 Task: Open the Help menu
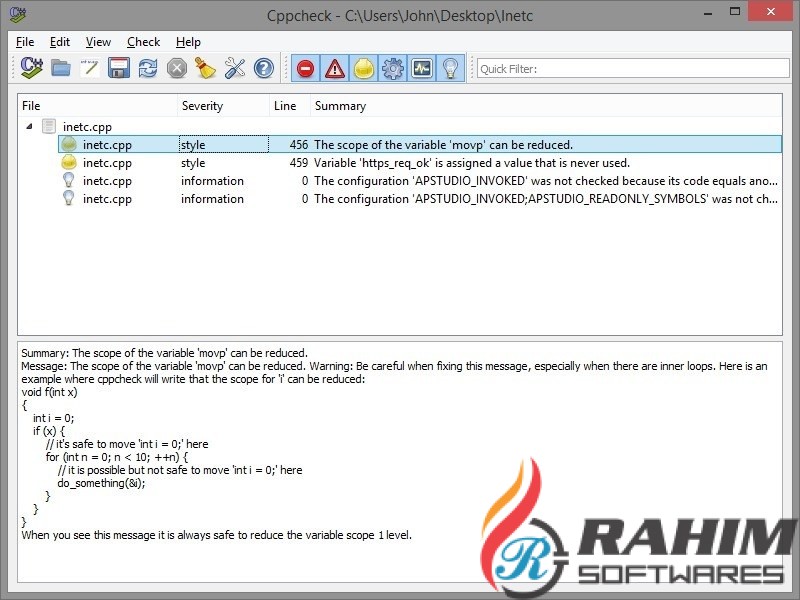tap(188, 42)
